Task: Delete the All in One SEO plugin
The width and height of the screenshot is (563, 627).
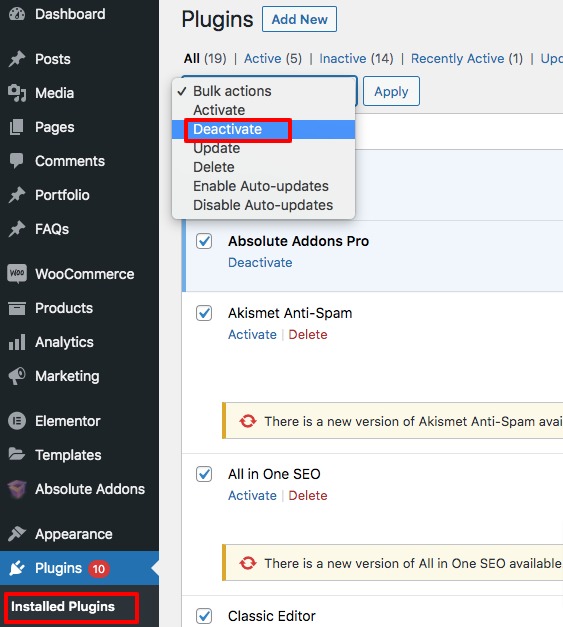Action: tap(307, 496)
